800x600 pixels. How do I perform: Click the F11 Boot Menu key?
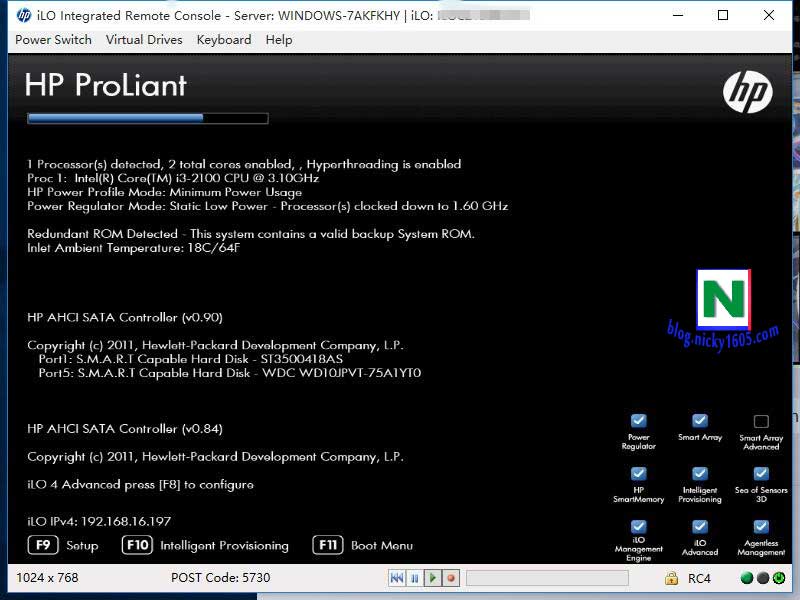click(x=328, y=545)
